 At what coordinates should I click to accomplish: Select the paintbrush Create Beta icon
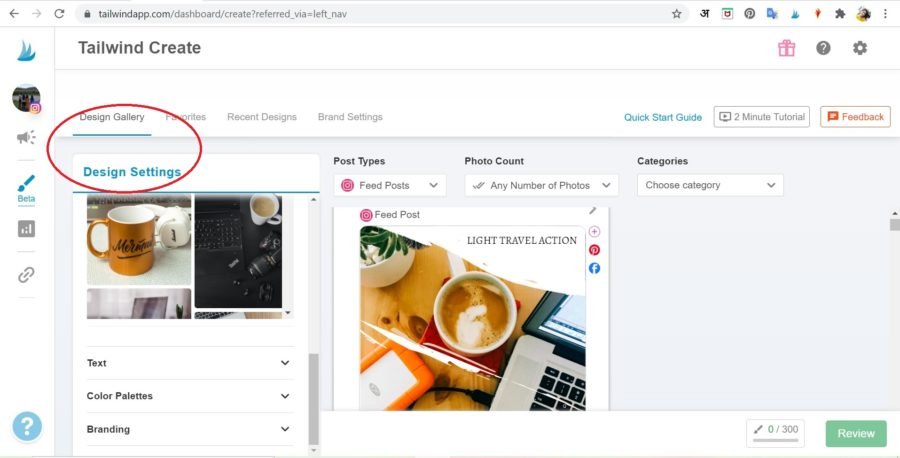click(26, 187)
